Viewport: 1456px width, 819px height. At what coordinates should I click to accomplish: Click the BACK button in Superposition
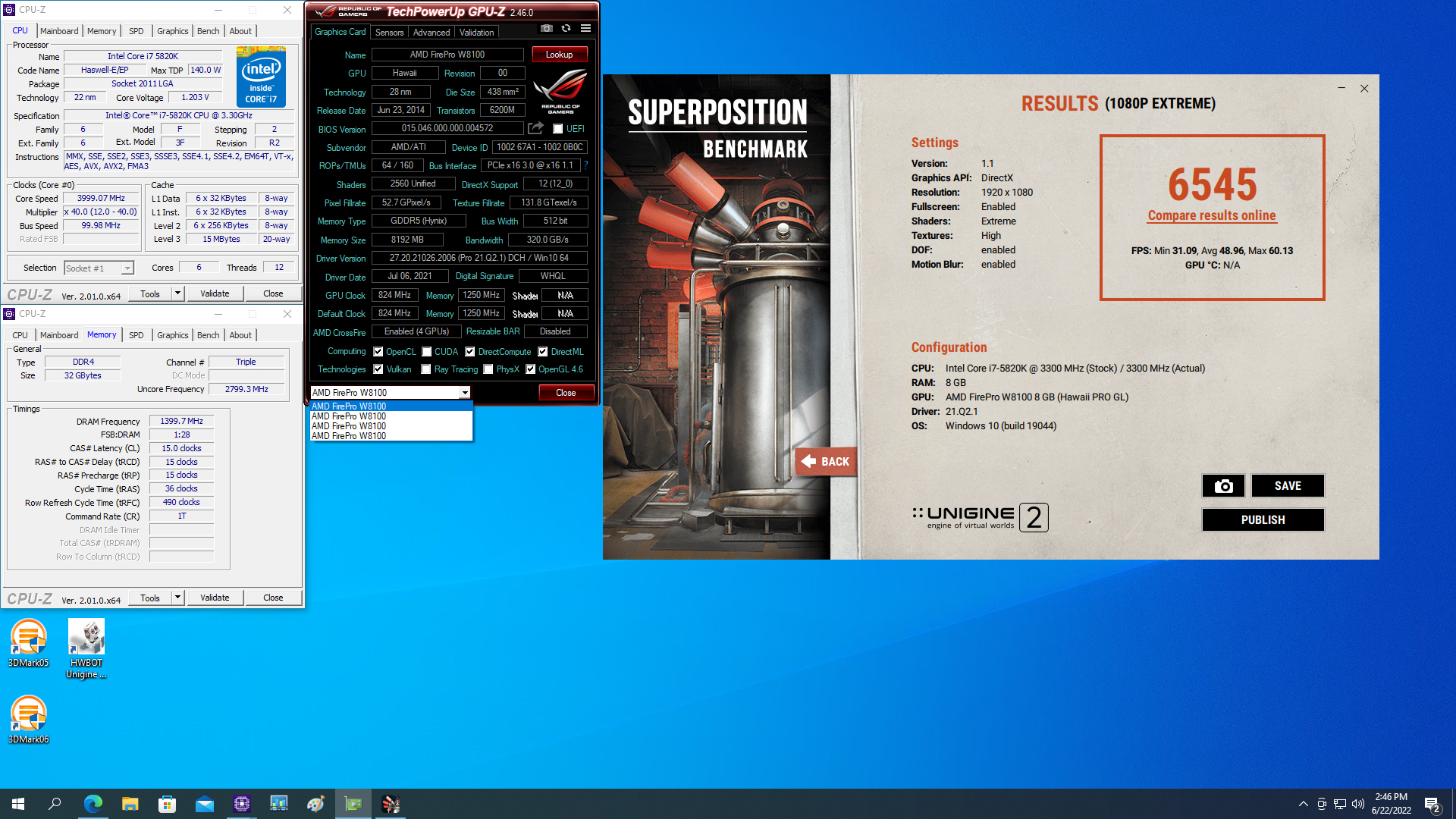(x=826, y=461)
